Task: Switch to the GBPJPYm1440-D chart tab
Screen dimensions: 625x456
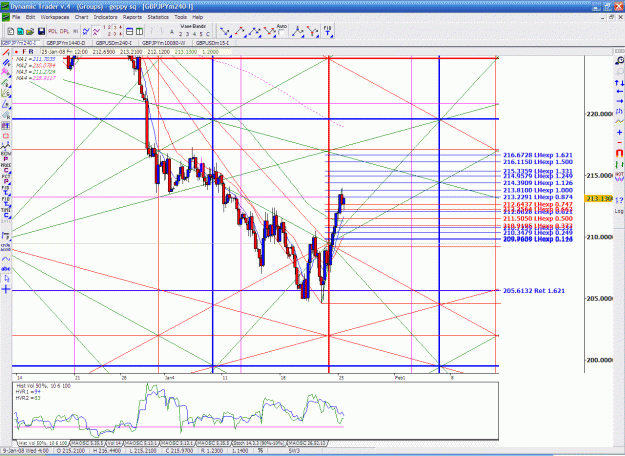Action: click(x=66, y=43)
